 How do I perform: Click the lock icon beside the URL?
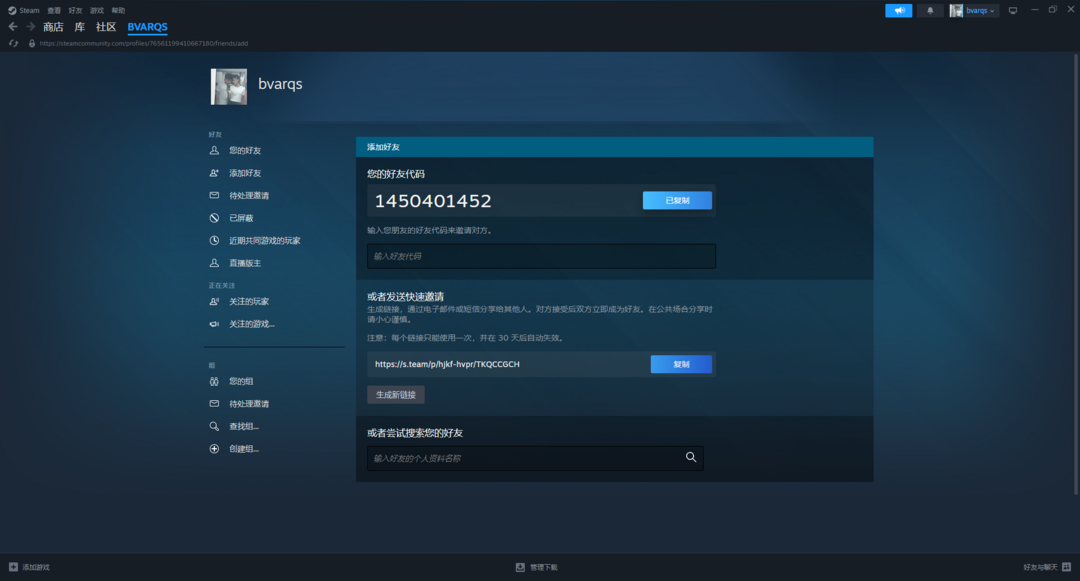[32, 43]
